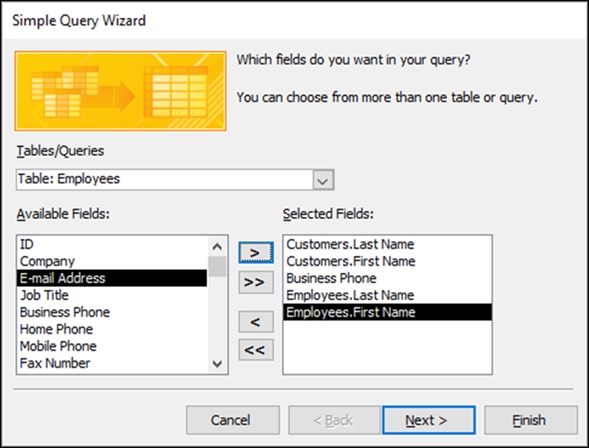Remove all fields with double left arrow
This screenshot has width=589, height=448.
(256, 350)
